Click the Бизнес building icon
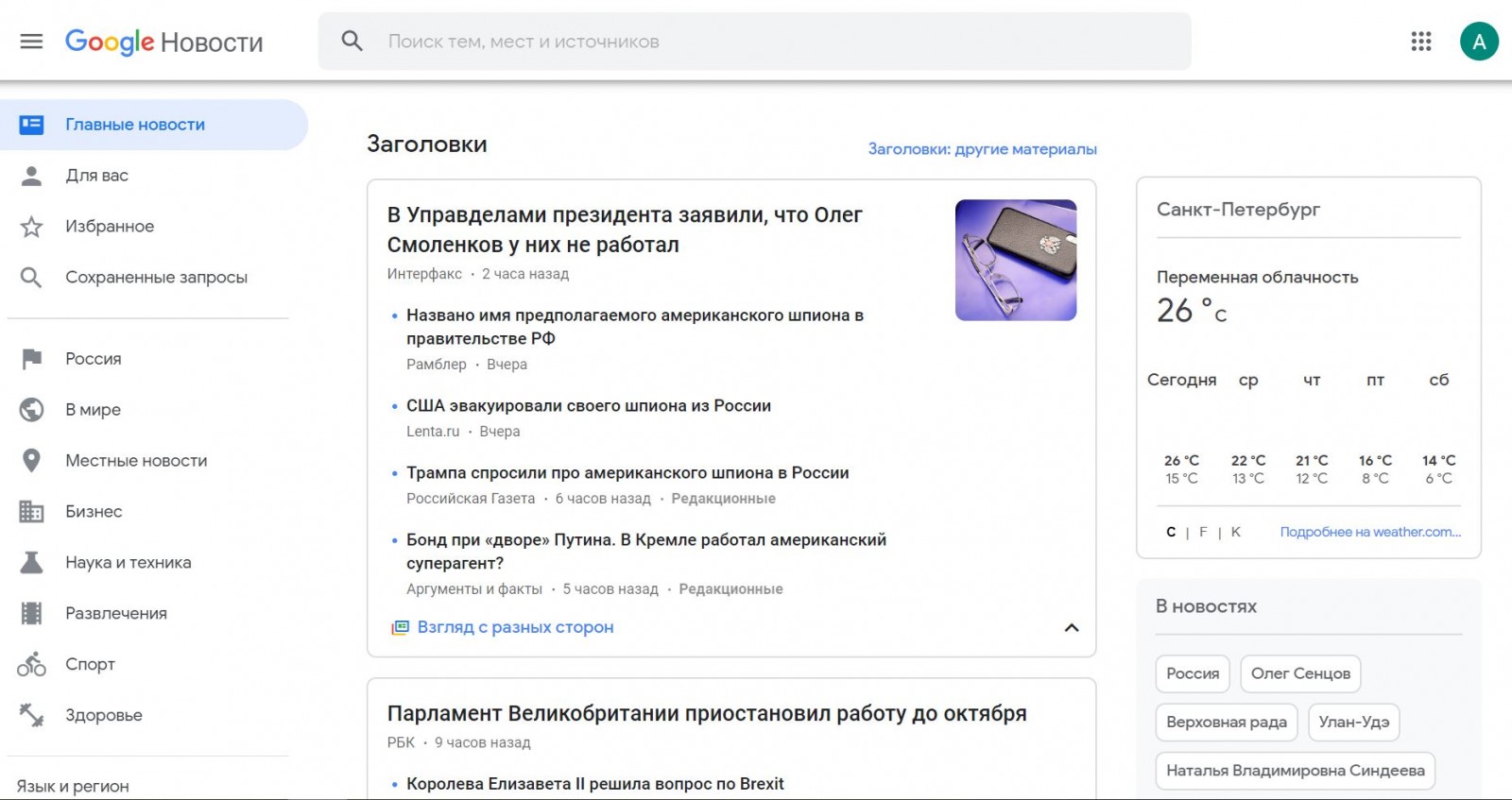 click(x=31, y=512)
